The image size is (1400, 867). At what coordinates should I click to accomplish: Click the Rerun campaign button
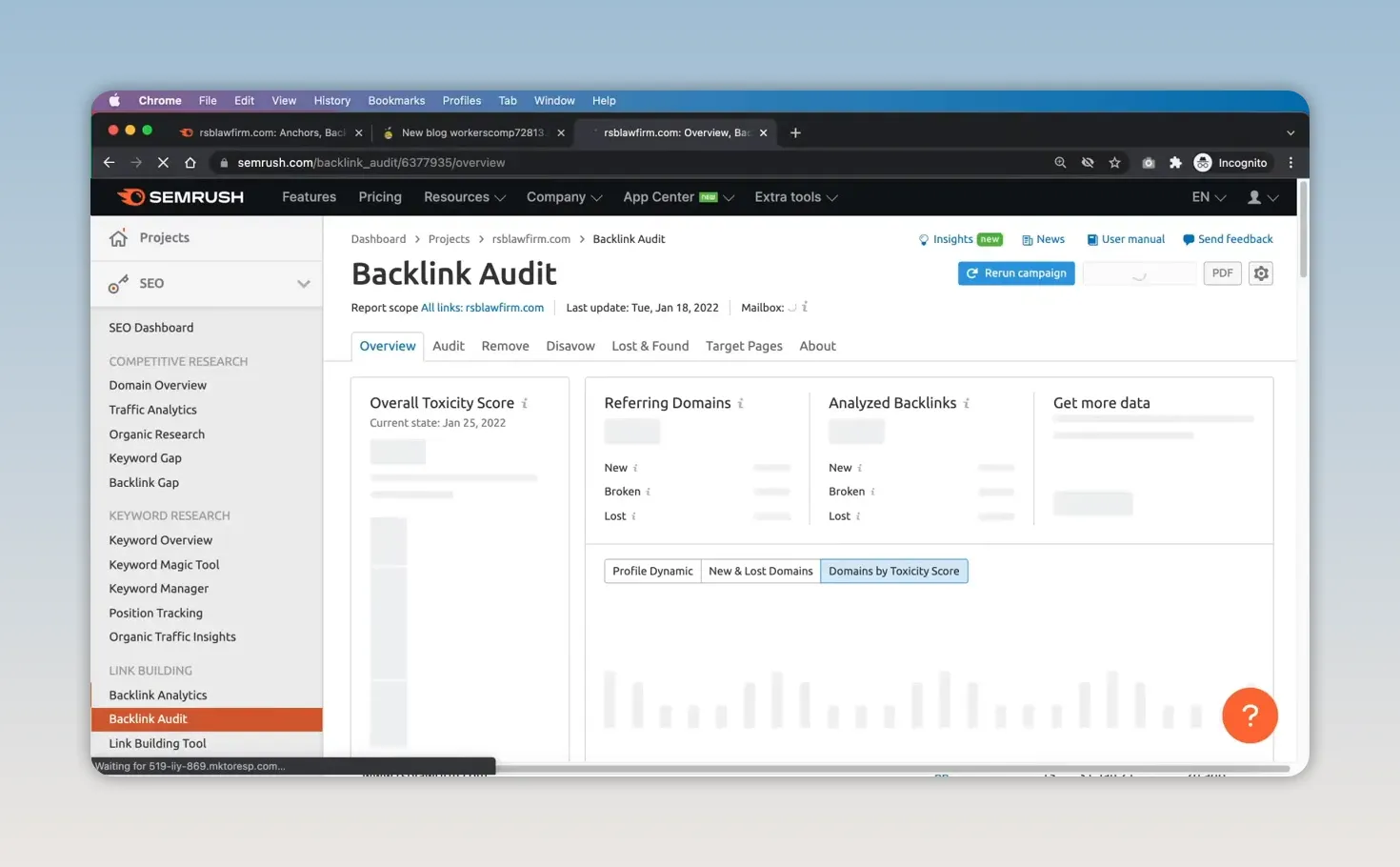coord(1016,273)
